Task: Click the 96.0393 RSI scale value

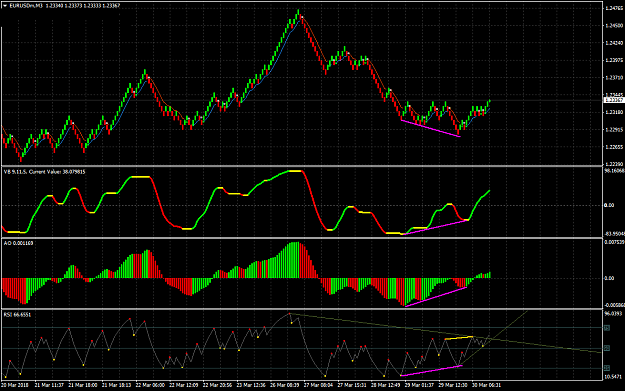Action: point(613,314)
